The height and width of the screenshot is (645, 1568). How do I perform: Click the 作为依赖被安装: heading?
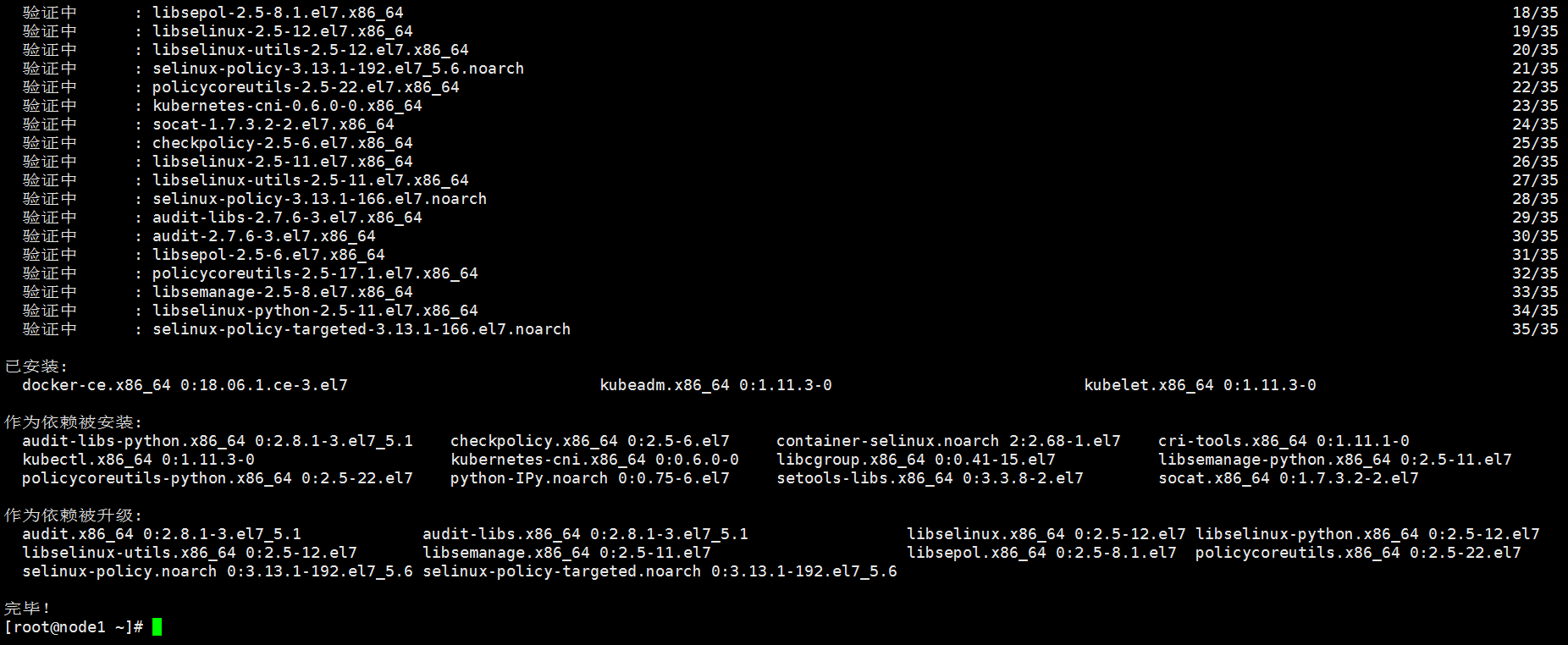pos(73,422)
